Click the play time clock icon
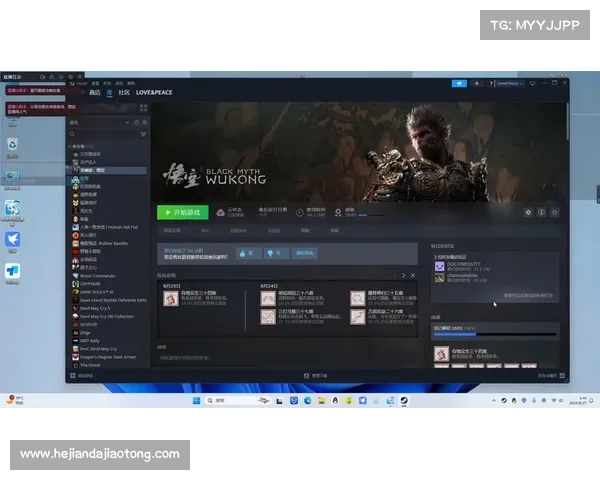The image size is (600, 480). [x=300, y=213]
